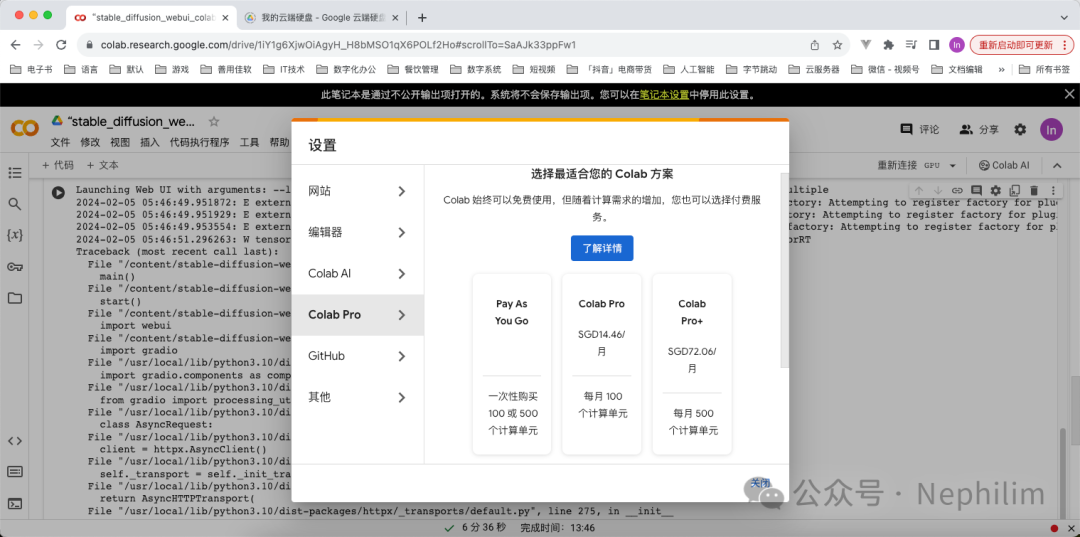Open the command palette icon in sidebar
Viewport: 1080px width, 537px height.
pos(14,472)
